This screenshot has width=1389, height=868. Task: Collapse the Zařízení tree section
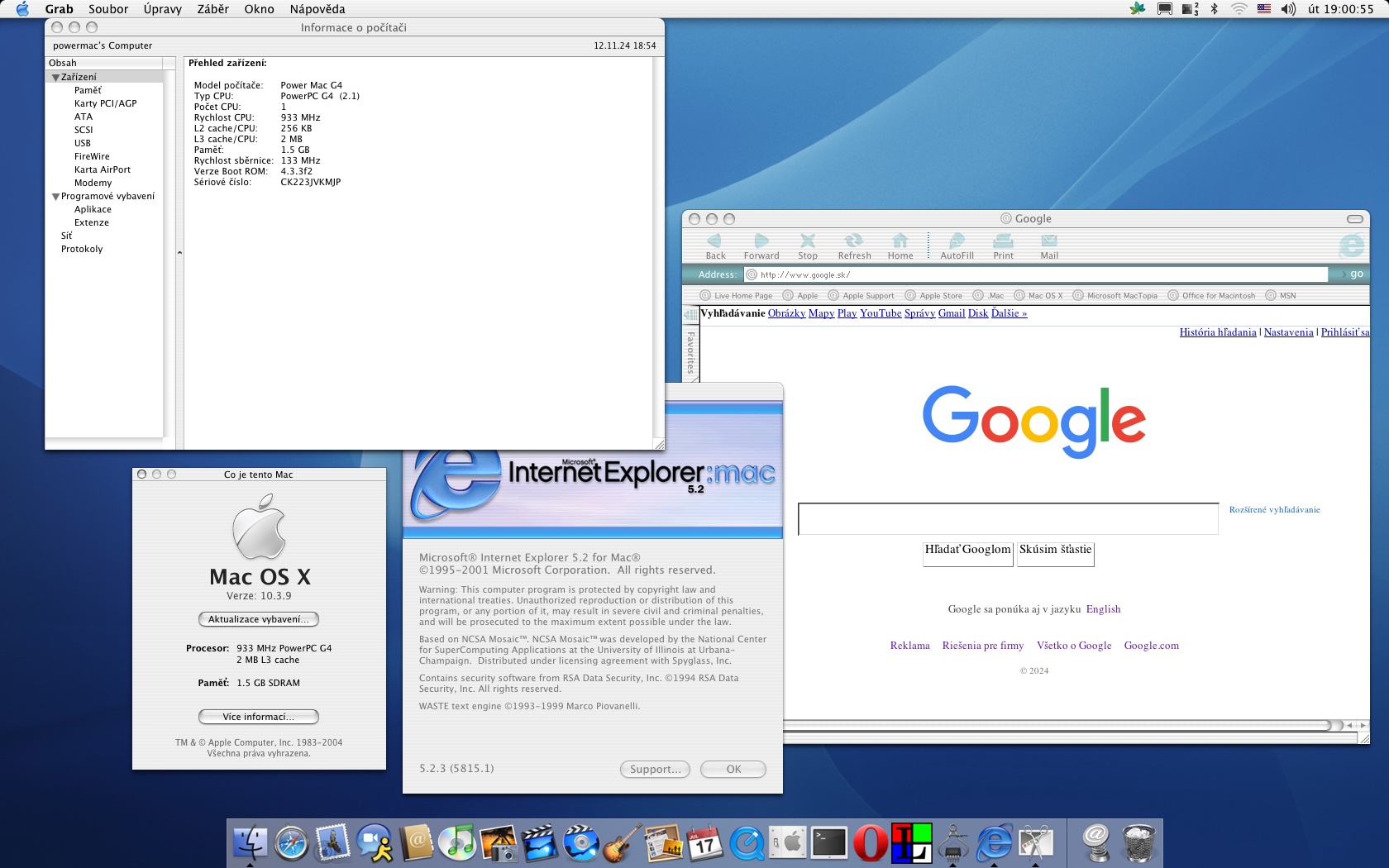click(x=56, y=77)
